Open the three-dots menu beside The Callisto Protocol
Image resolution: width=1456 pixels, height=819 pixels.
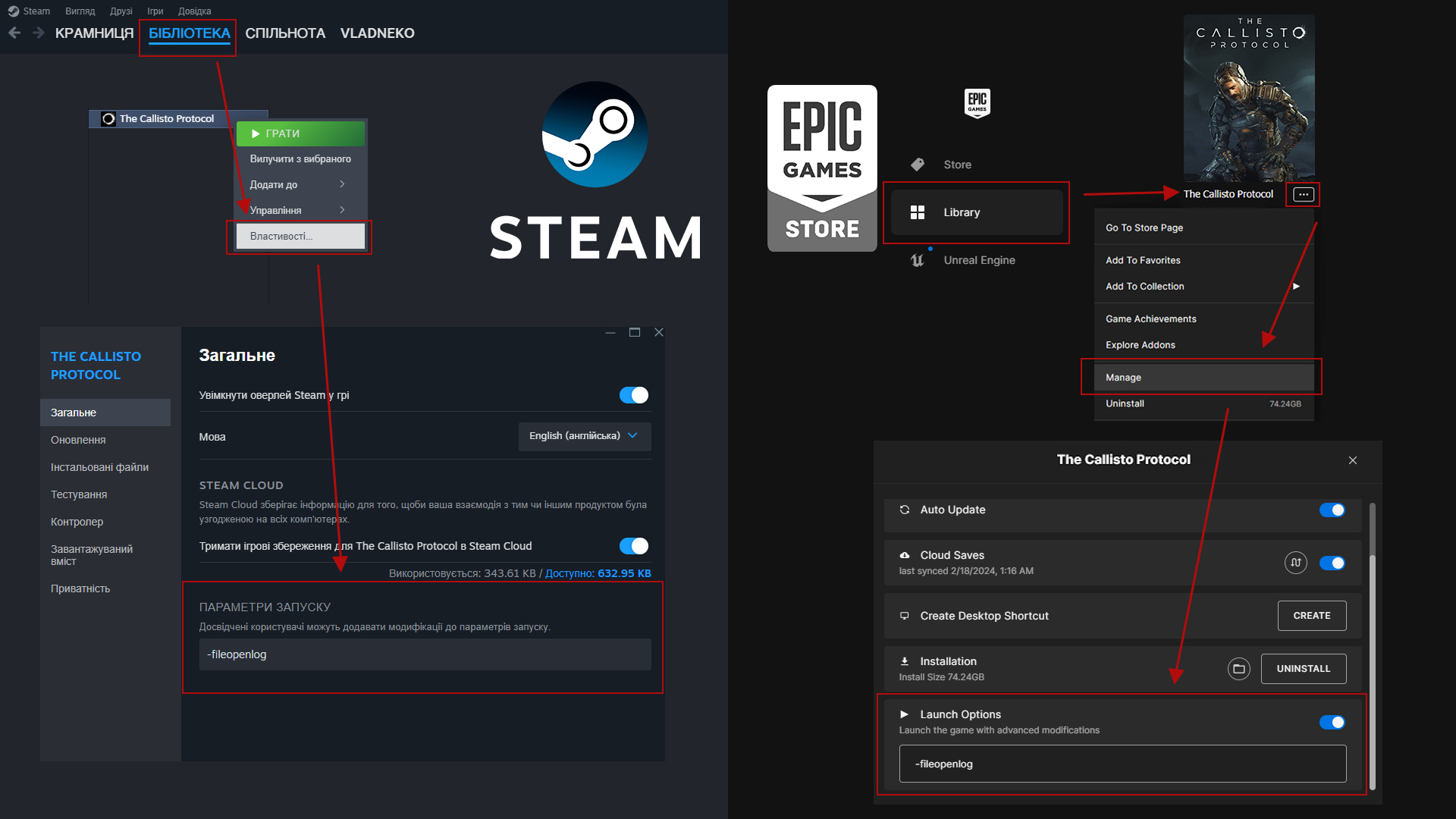tap(1303, 194)
